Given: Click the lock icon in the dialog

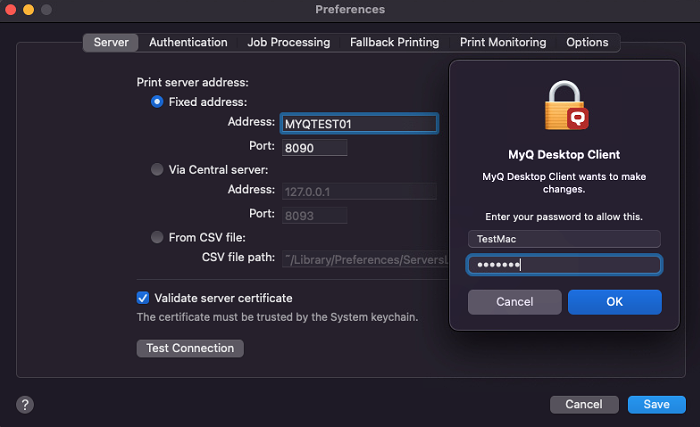Looking at the screenshot, I should click(x=564, y=106).
